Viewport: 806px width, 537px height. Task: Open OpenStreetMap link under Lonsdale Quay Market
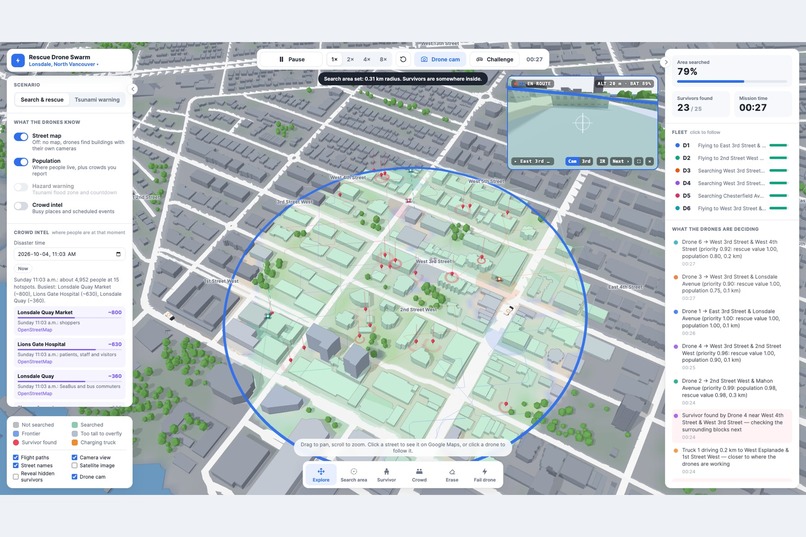[x=35, y=330]
